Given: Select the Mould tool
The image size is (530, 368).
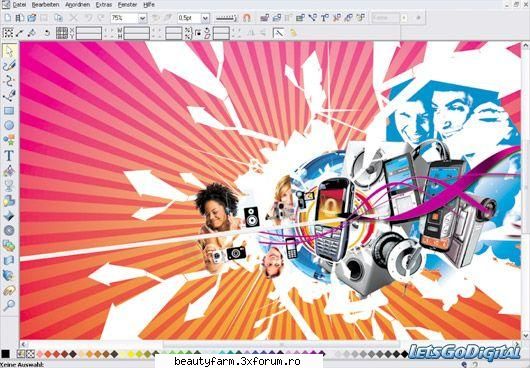Looking at the screenshot, I should point(9,261).
